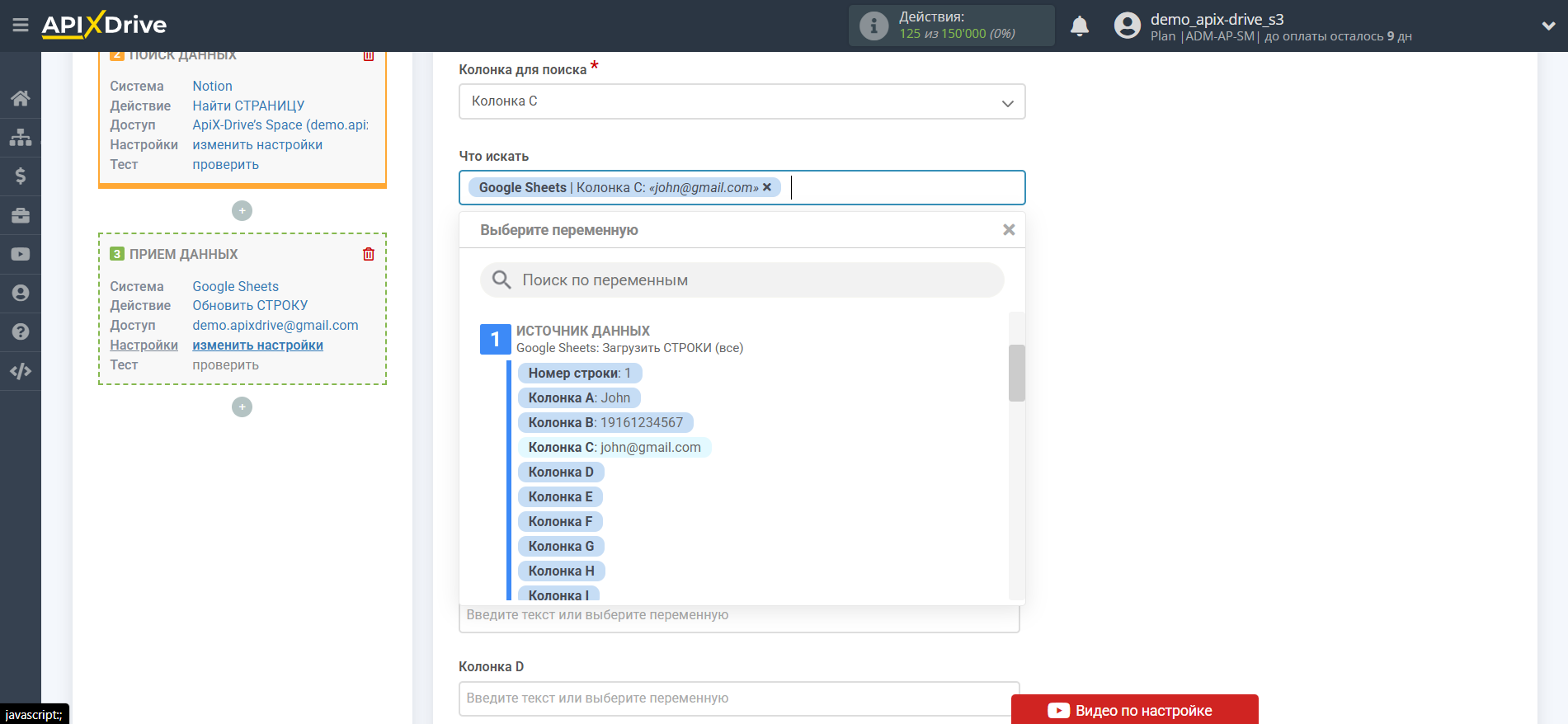Select variable Колонка G
The image size is (1568, 724).
pyautogui.click(x=561, y=546)
